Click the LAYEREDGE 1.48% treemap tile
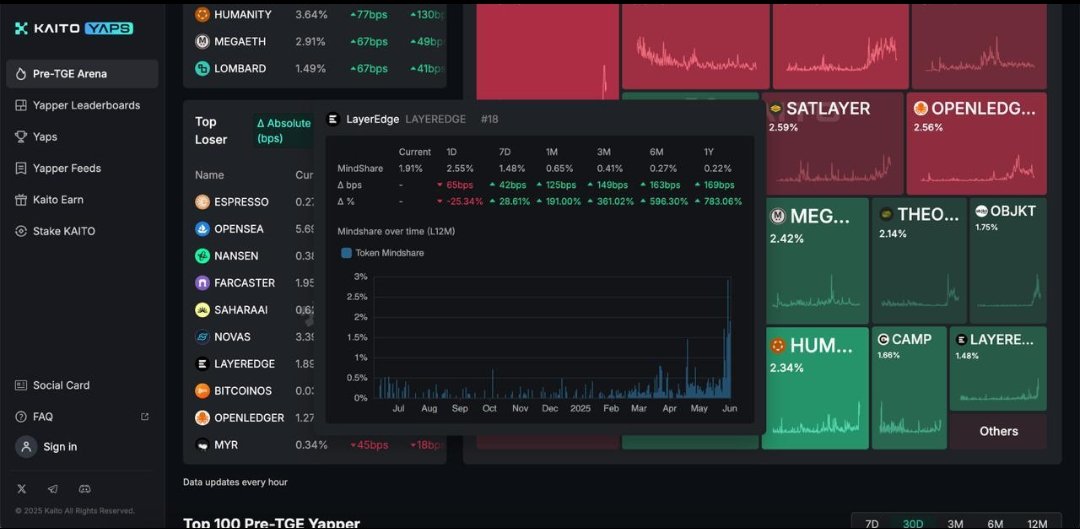The image size is (1080, 529). coord(998,369)
